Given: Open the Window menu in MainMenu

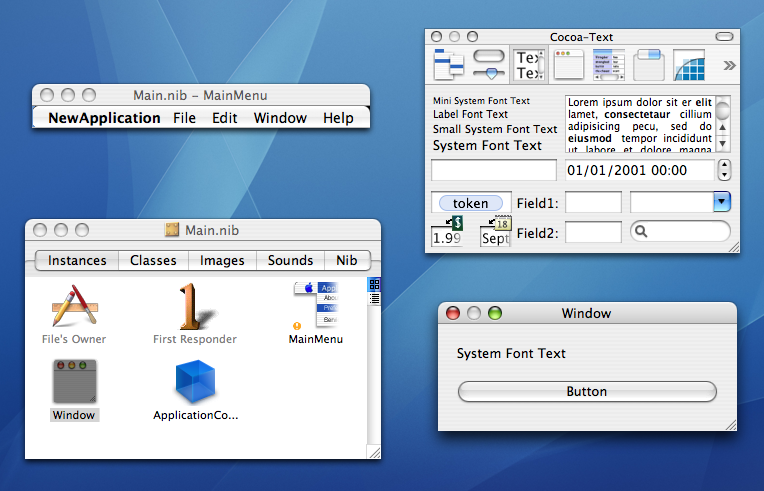Looking at the screenshot, I should (280, 118).
